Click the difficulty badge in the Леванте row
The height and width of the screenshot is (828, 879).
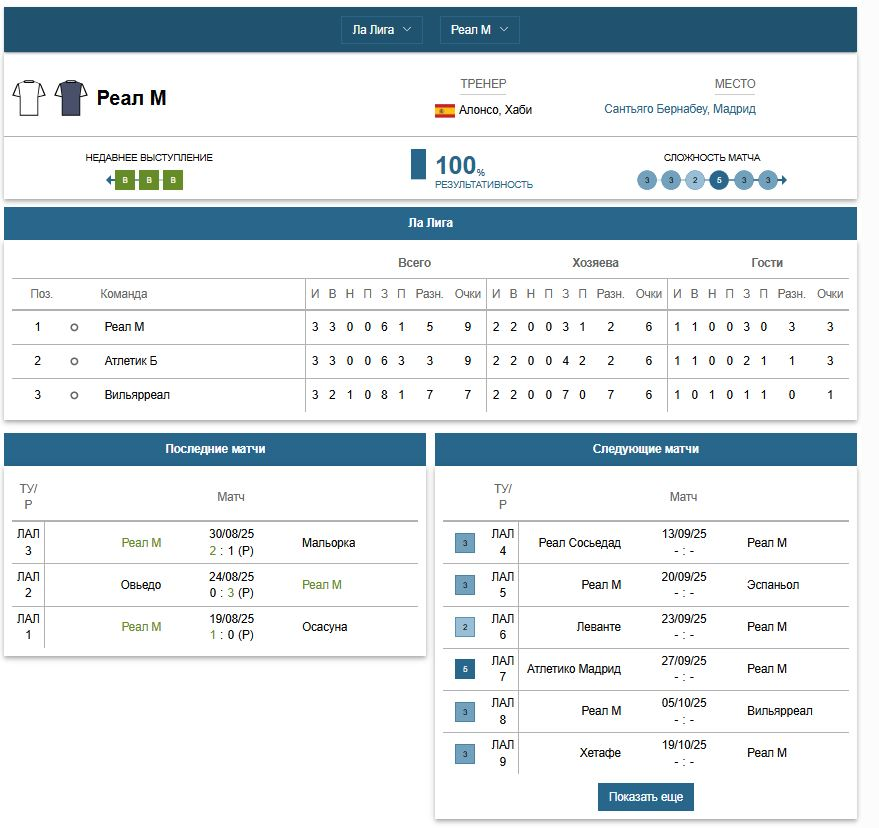tap(465, 627)
